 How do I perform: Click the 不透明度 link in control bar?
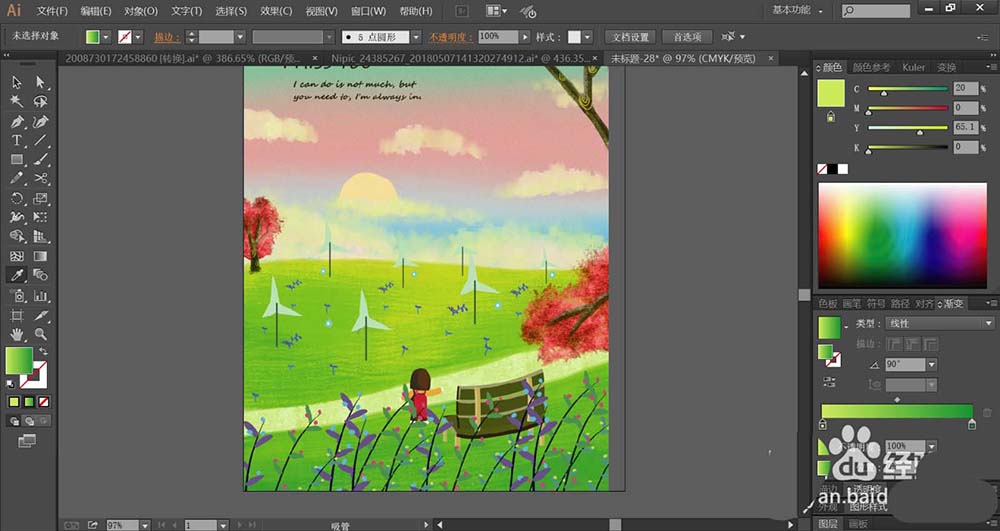point(450,38)
